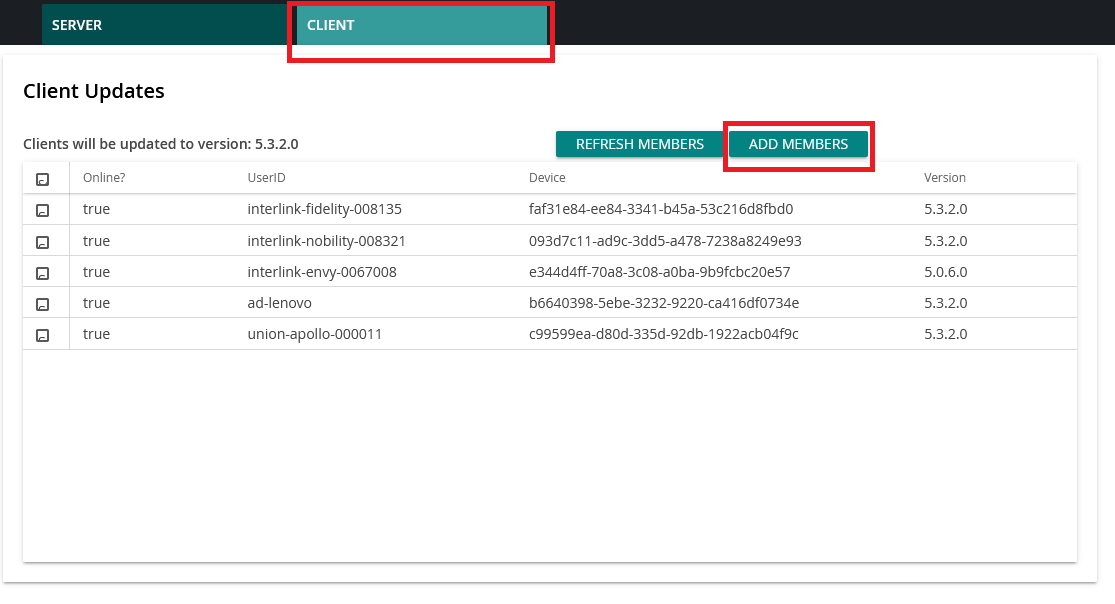Select user ID ad-lenovo

279,303
